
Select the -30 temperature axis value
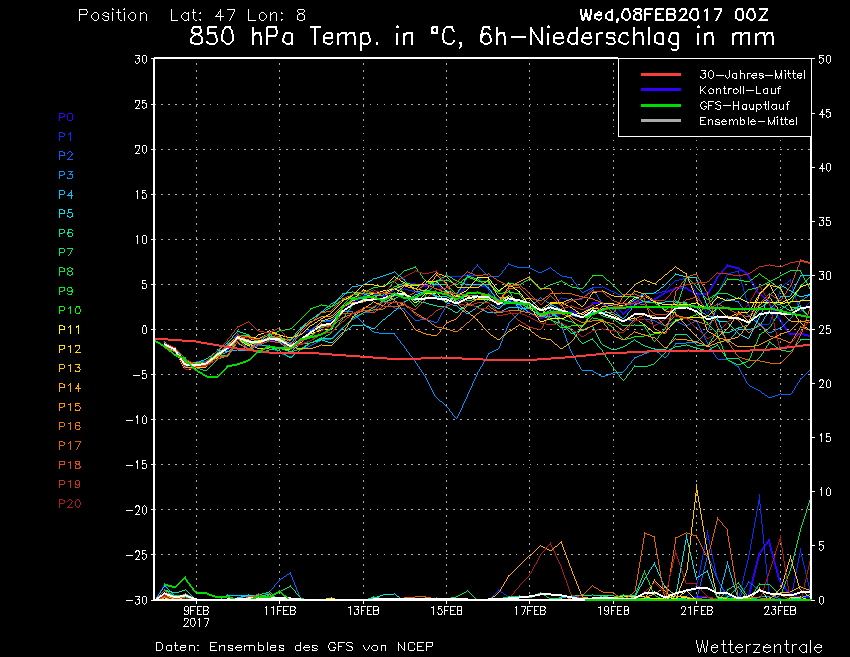tap(137, 600)
